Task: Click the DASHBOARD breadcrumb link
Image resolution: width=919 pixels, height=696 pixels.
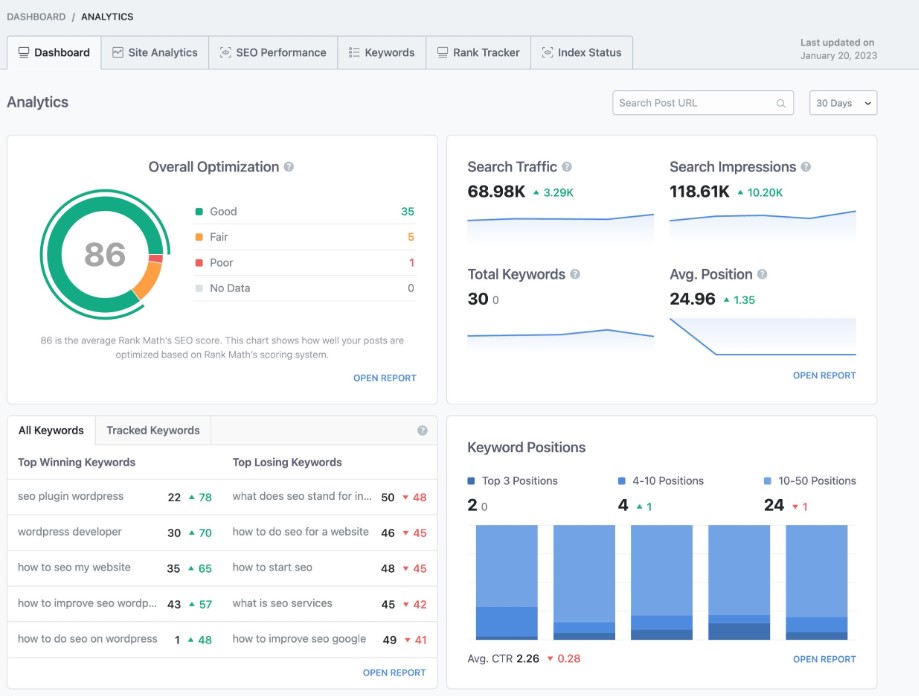Action: [36, 17]
